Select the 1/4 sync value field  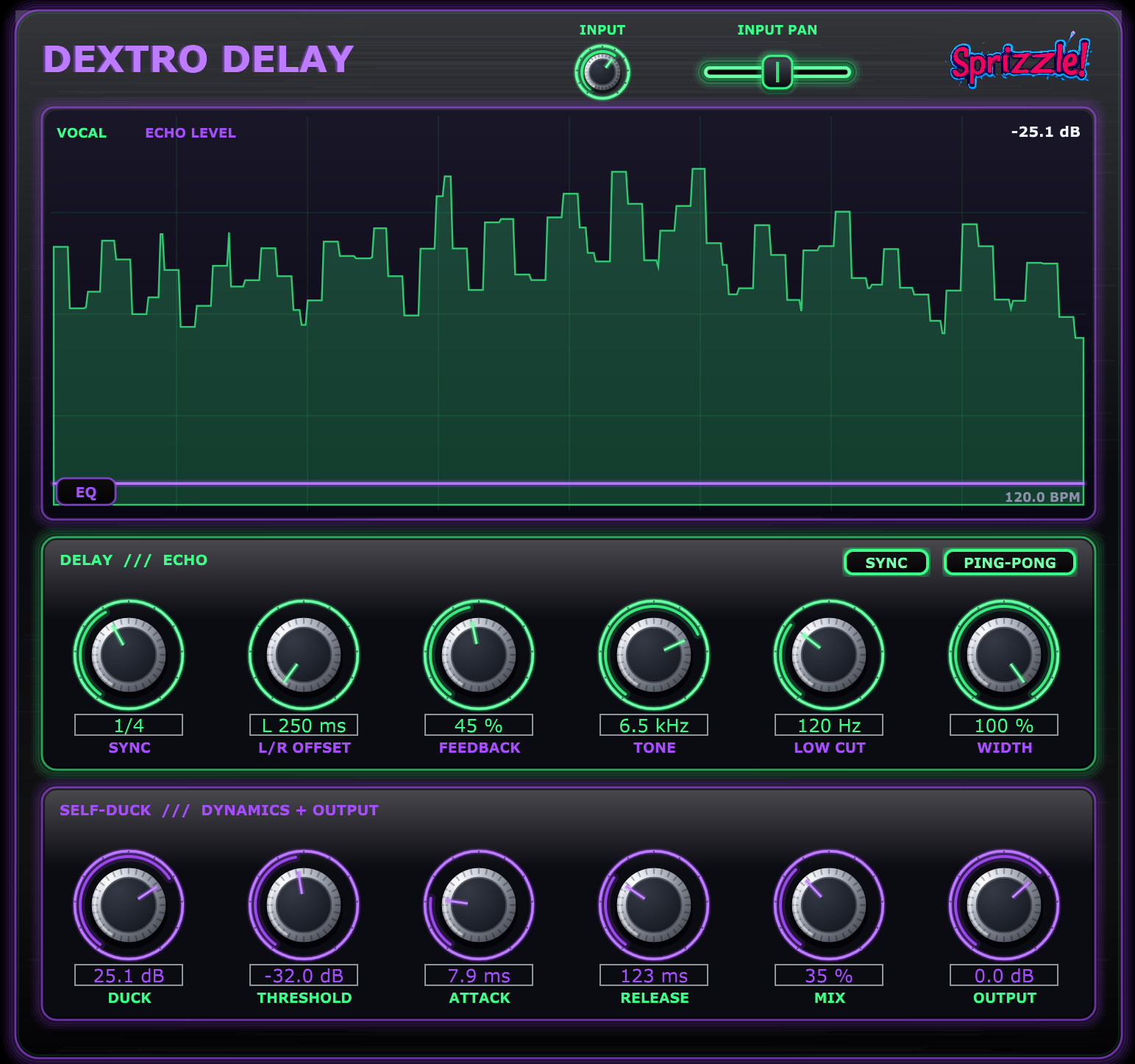pos(129,725)
